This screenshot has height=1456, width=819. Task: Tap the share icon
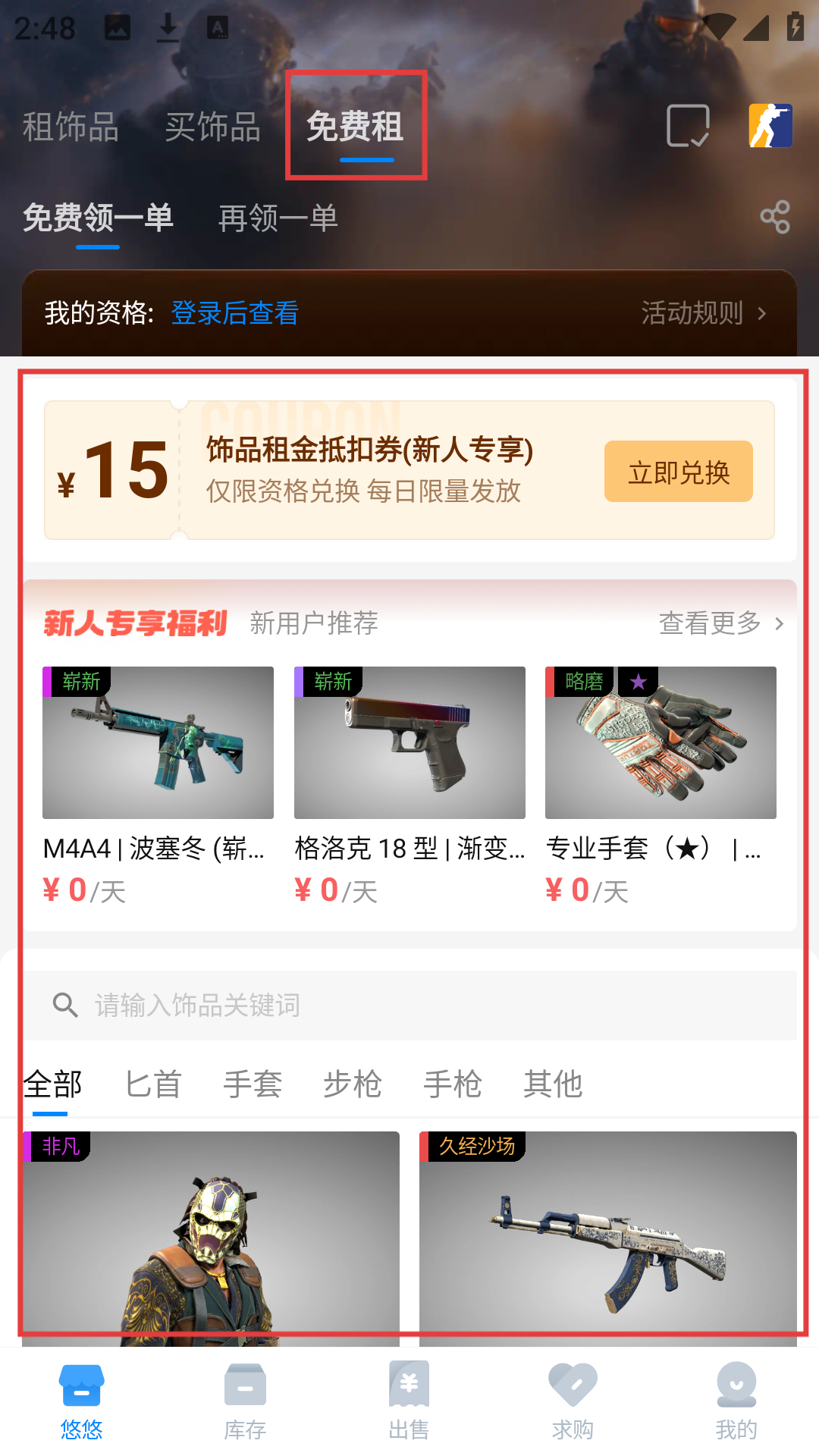click(x=775, y=218)
